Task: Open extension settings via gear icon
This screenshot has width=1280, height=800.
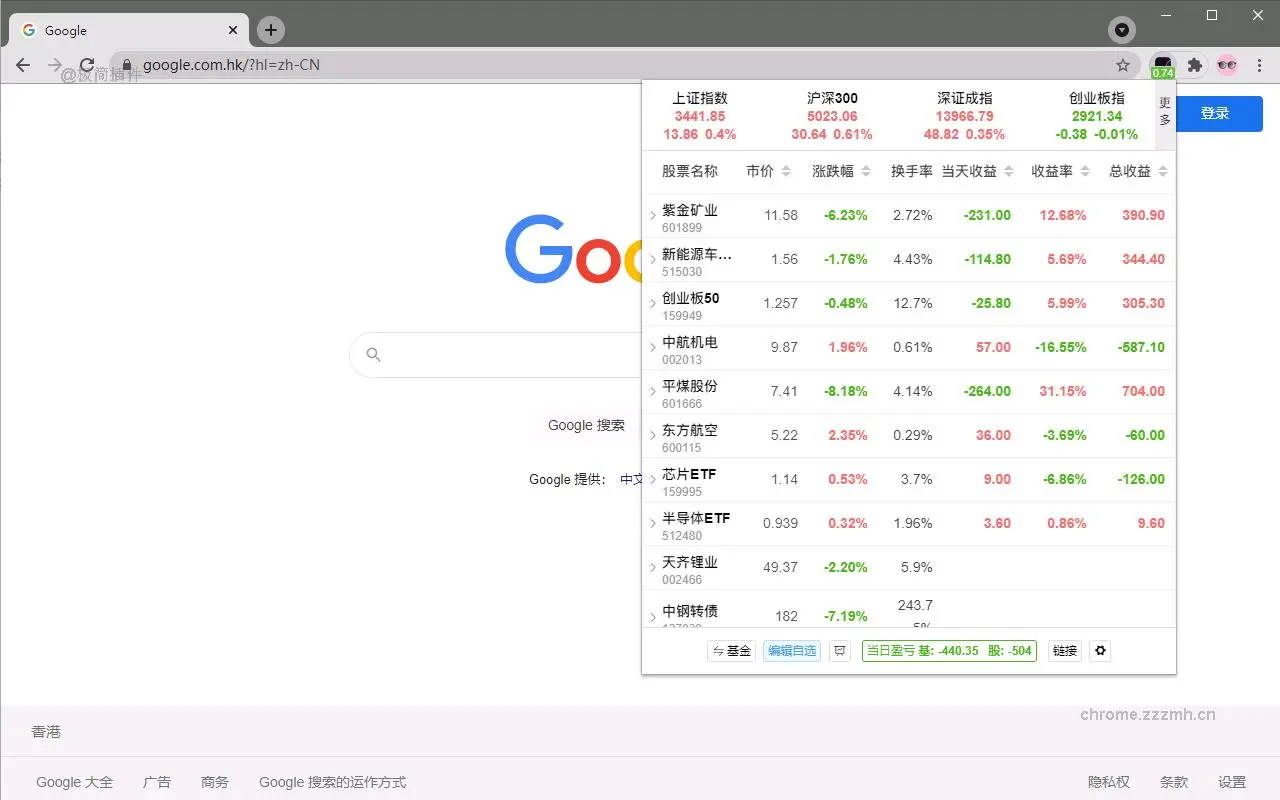Action: (x=1100, y=650)
